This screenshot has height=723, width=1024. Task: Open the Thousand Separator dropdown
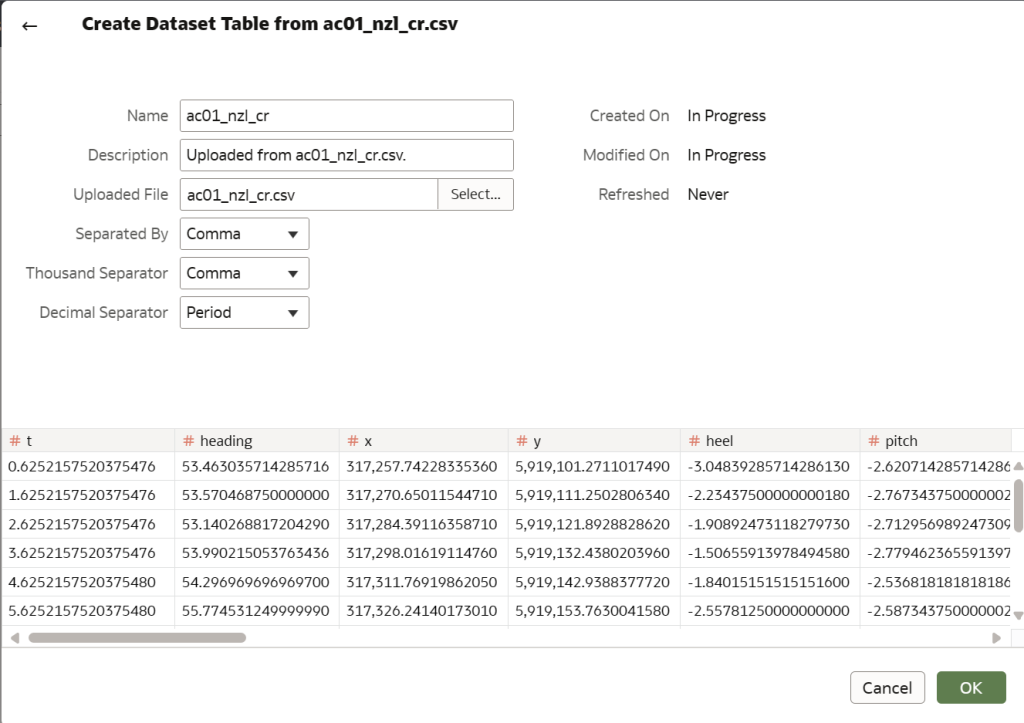pos(244,273)
